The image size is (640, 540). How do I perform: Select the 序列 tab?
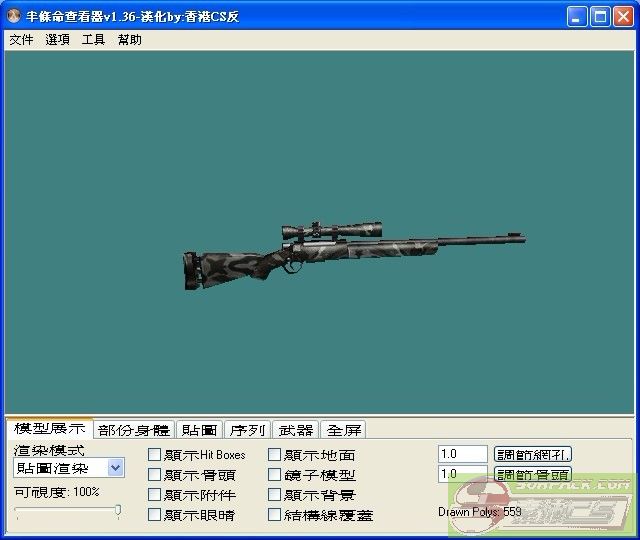247,430
